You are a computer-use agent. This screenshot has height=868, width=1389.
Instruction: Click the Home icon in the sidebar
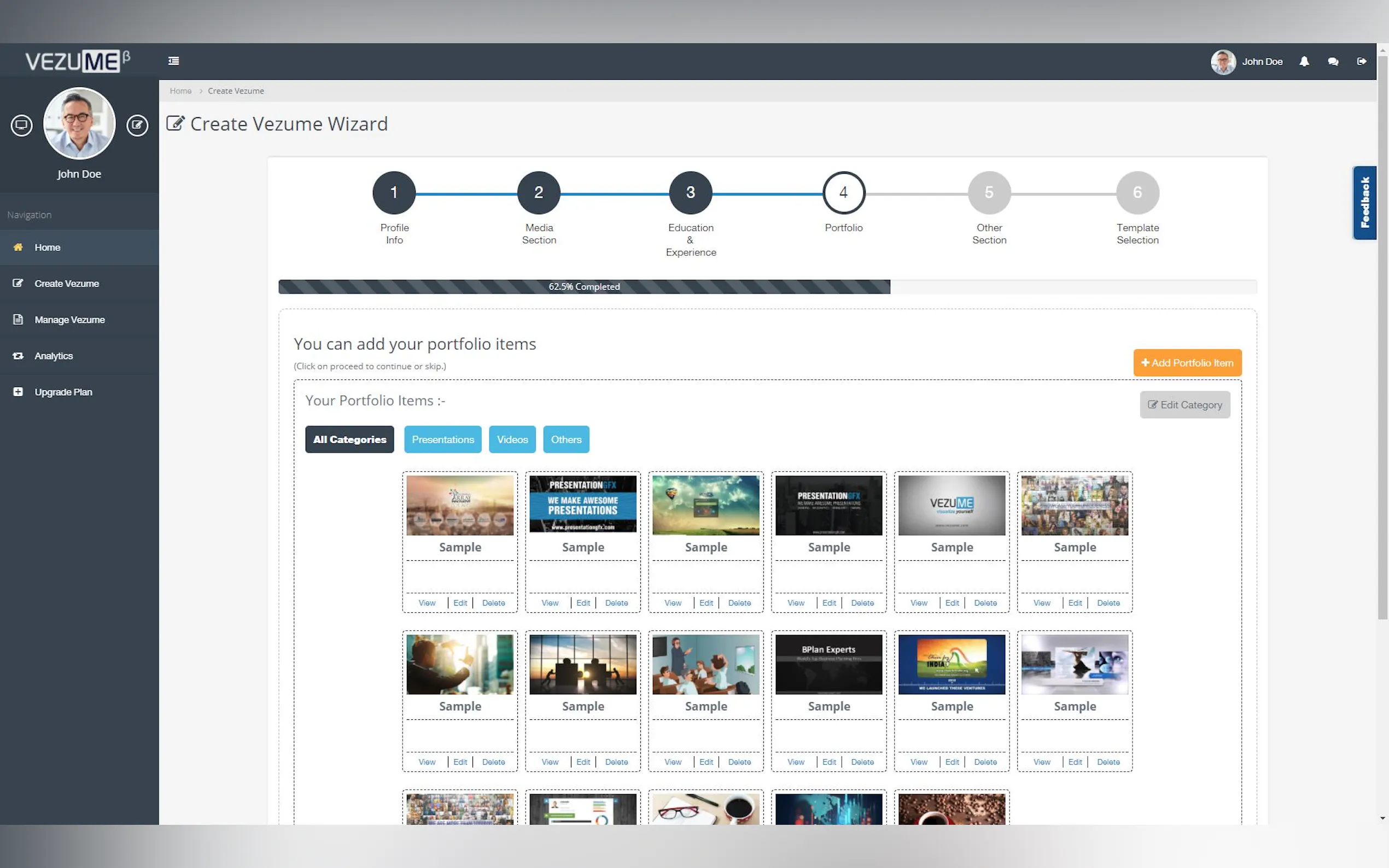tap(18, 247)
